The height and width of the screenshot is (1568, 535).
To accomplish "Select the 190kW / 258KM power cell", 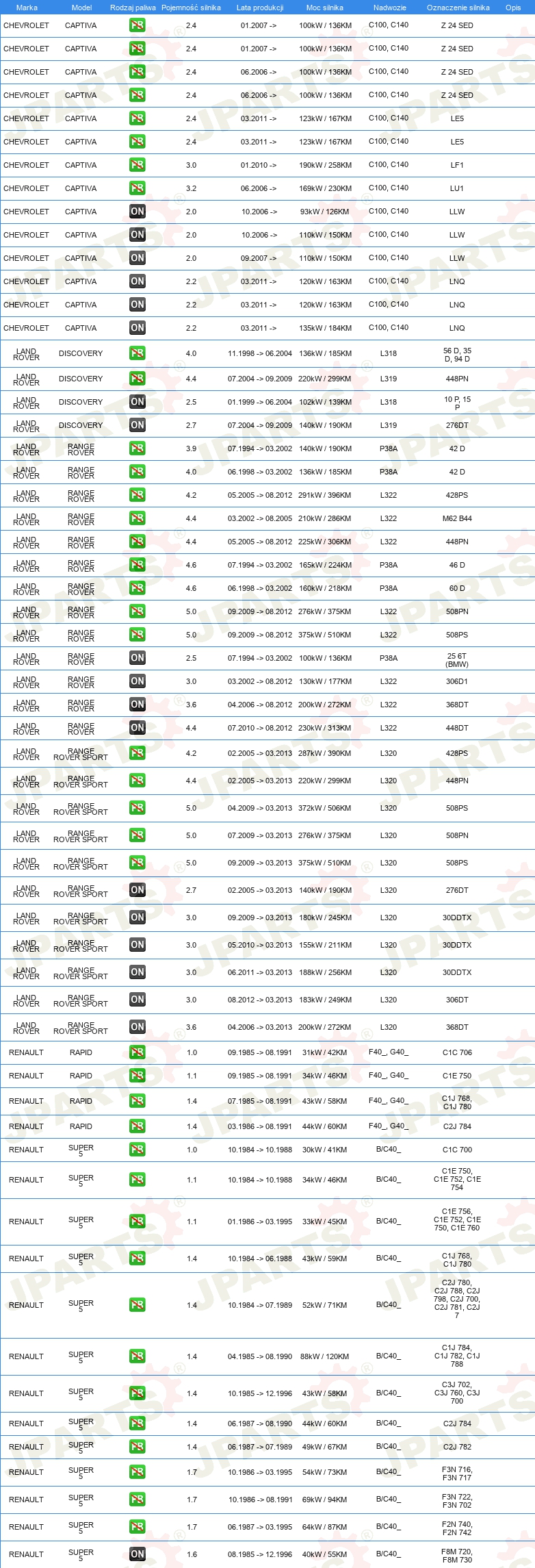I will [x=325, y=165].
